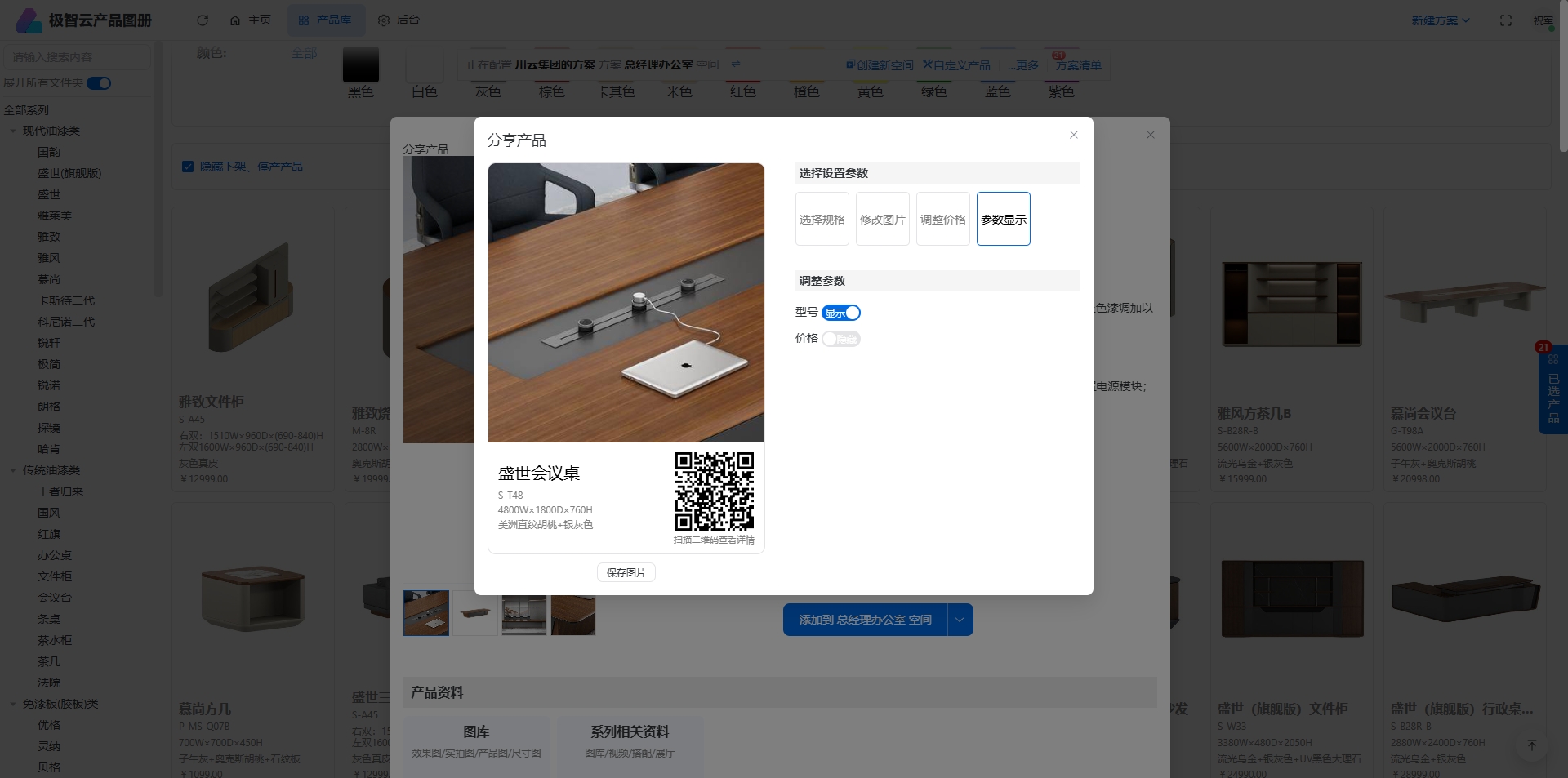Toggle 展开所有文件夹 switch

[99, 83]
